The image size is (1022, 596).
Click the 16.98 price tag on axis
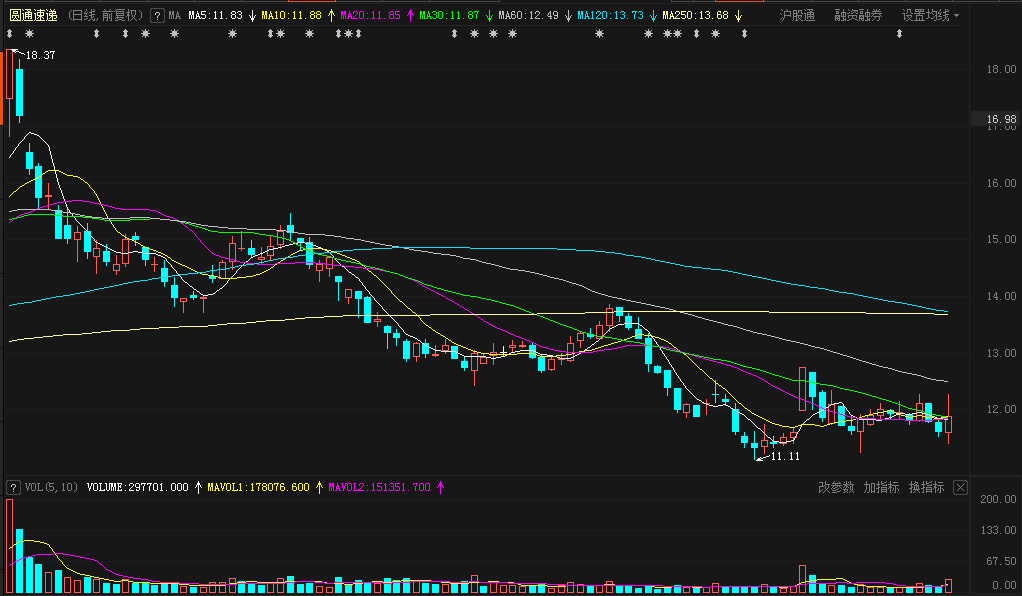point(1000,119)
